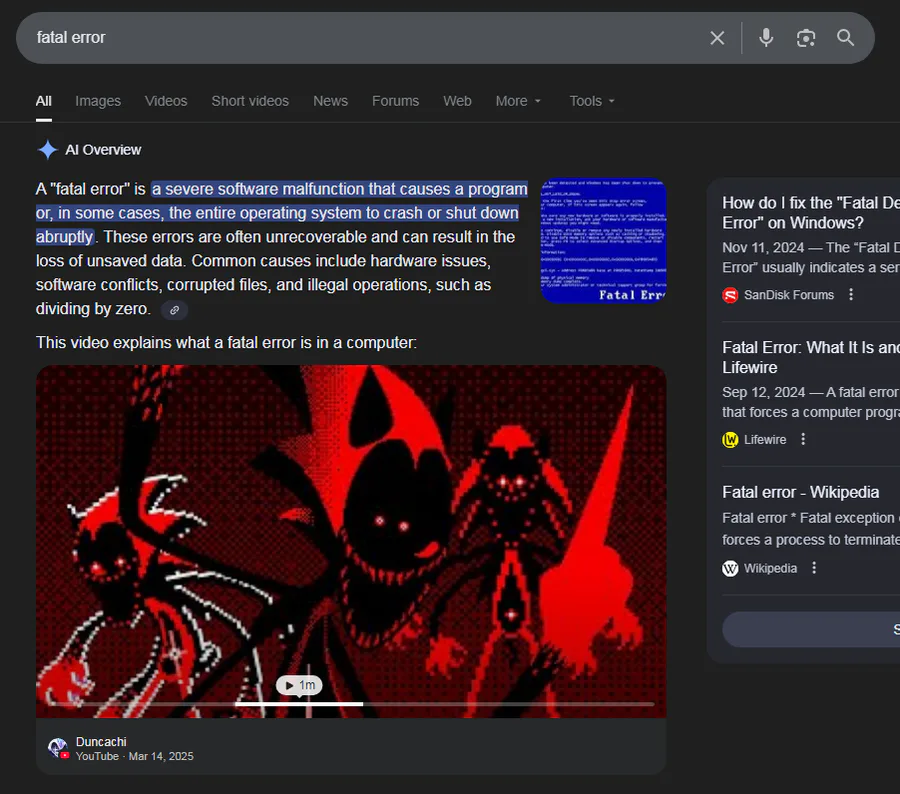Switch to the Web tab
The image size is (900, 794).
pyautogui.click(x=457, y=101)
